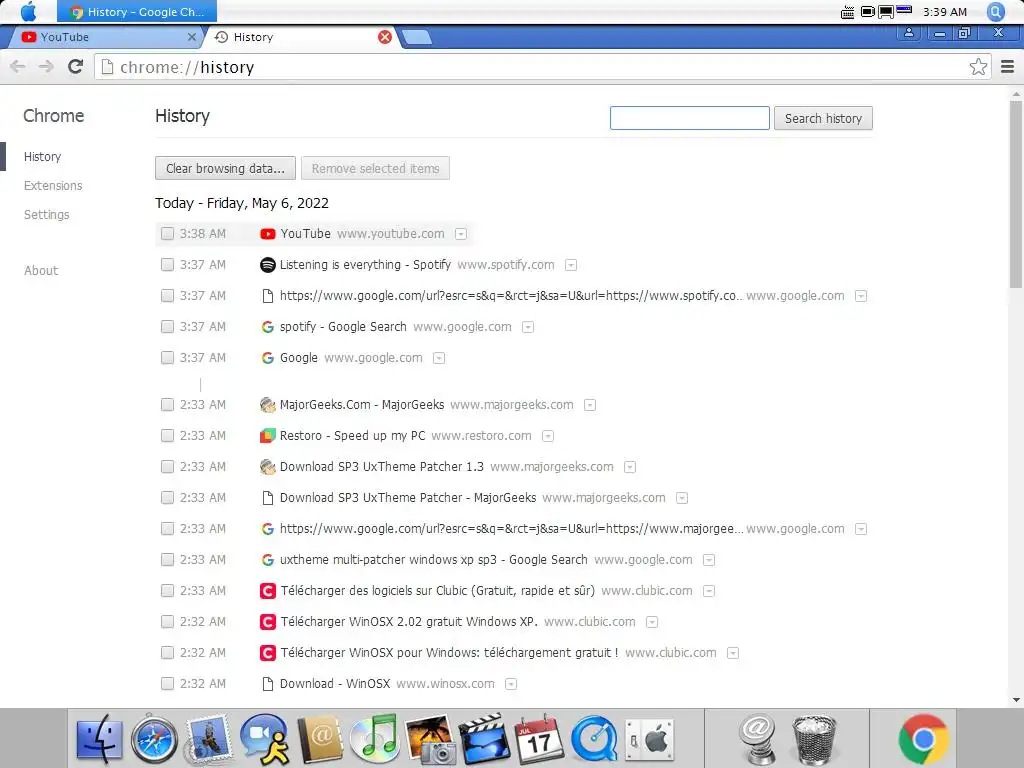Click the Spotify favicon in history list
Viewport: 1024px width, 768px height.
pos(267,265)
